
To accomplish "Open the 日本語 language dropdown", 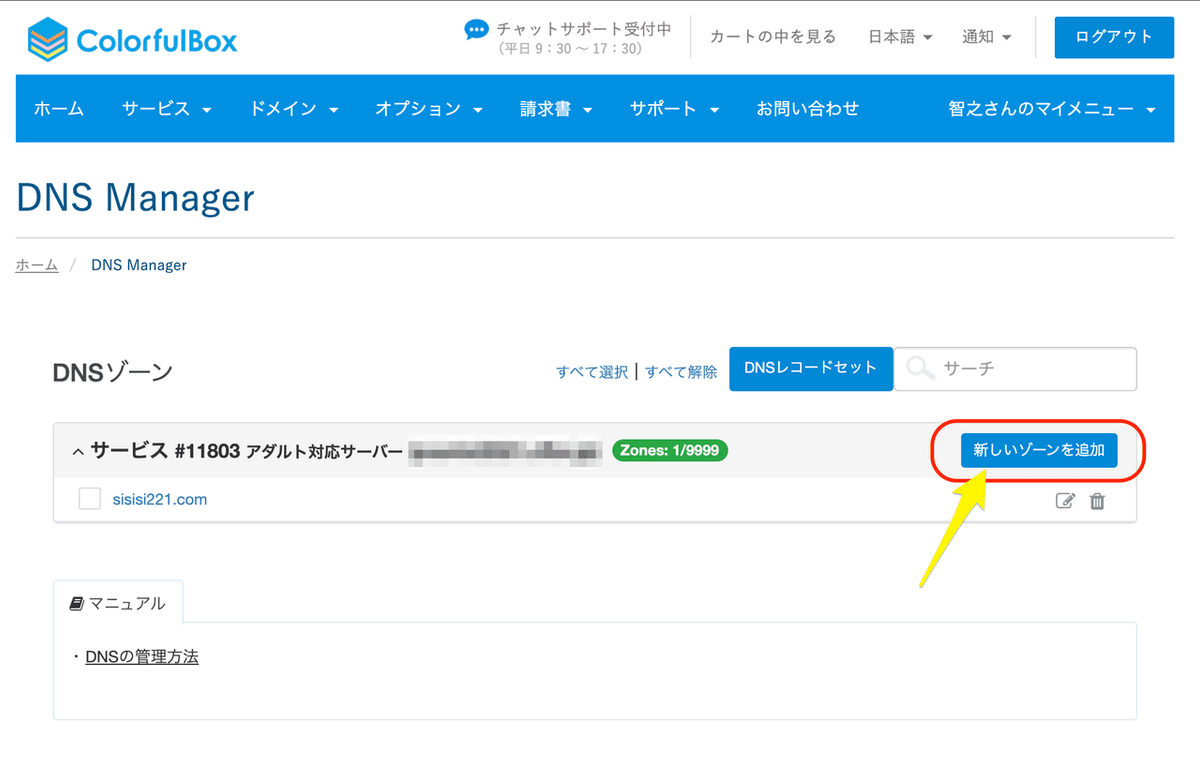I will [x=898, y=36].
